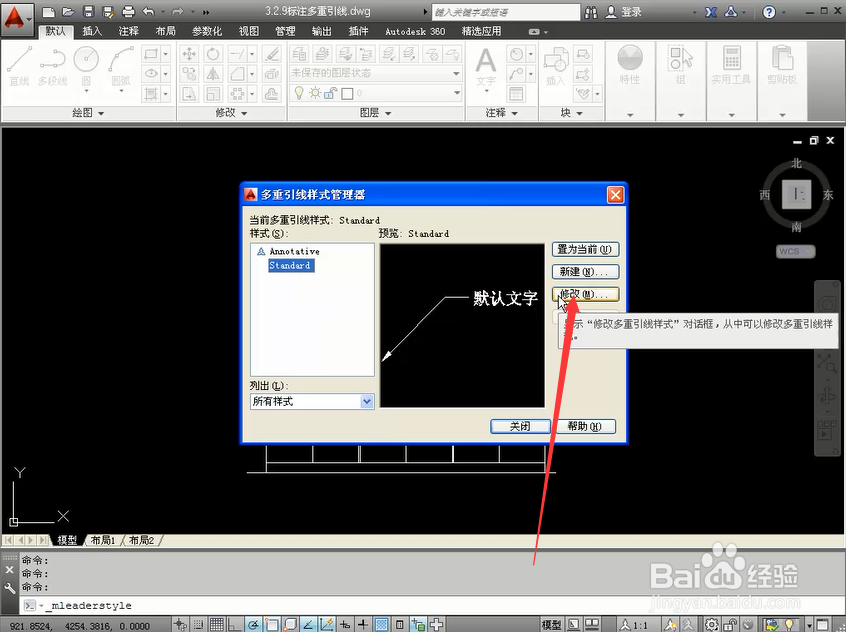846x632 pixels.
Task: Toggle snap mode in status bar
Action: pos(199,624)
